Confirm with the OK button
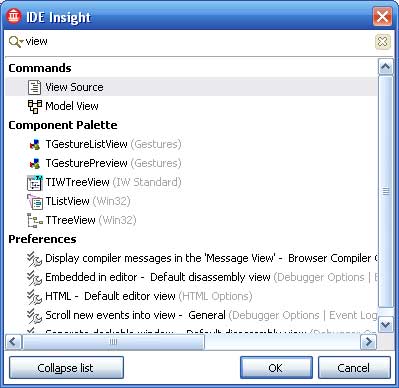399x388 pixels. (276, 368)
